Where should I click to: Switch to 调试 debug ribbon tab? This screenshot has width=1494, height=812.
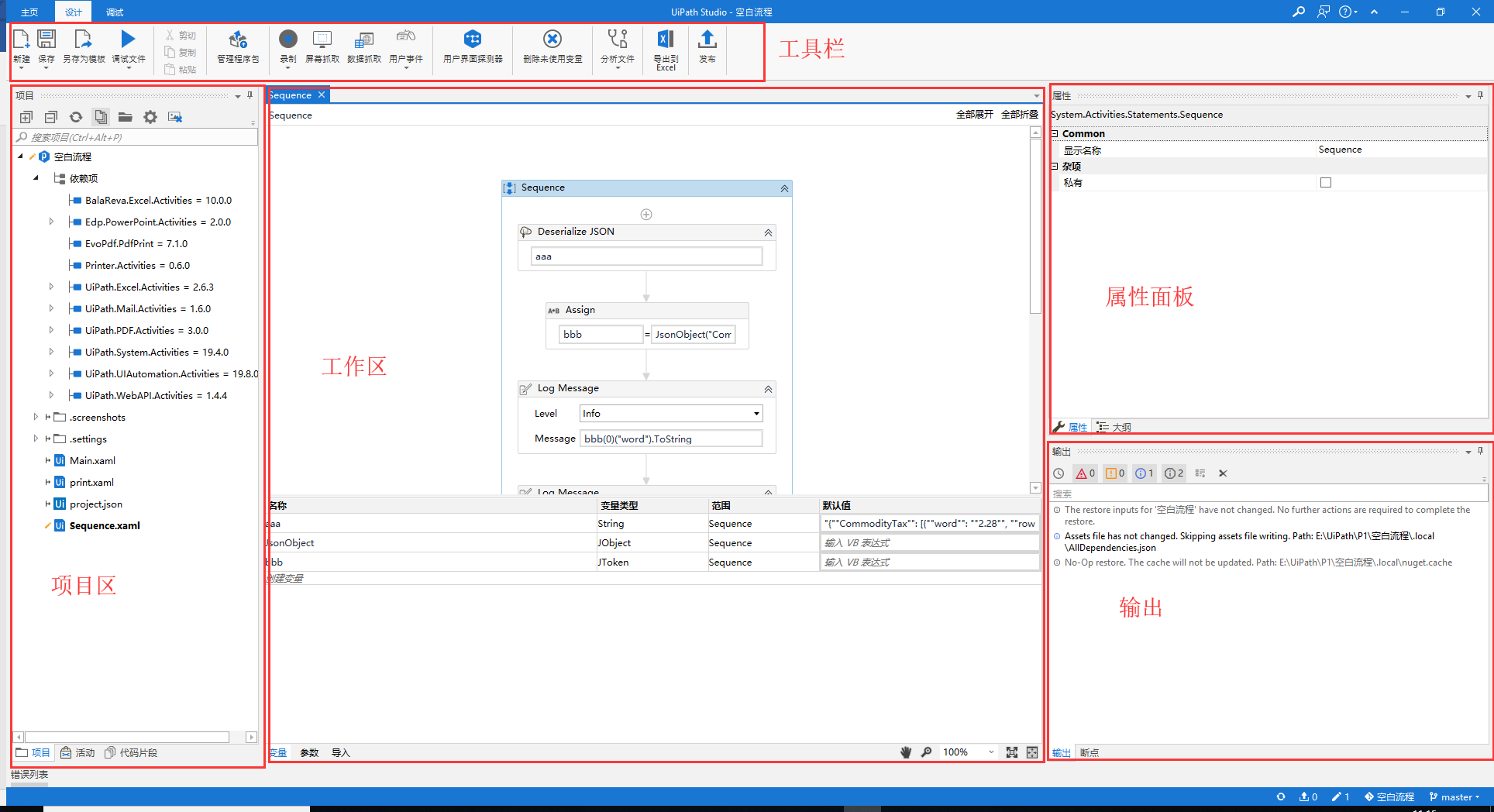pos(115,12)
